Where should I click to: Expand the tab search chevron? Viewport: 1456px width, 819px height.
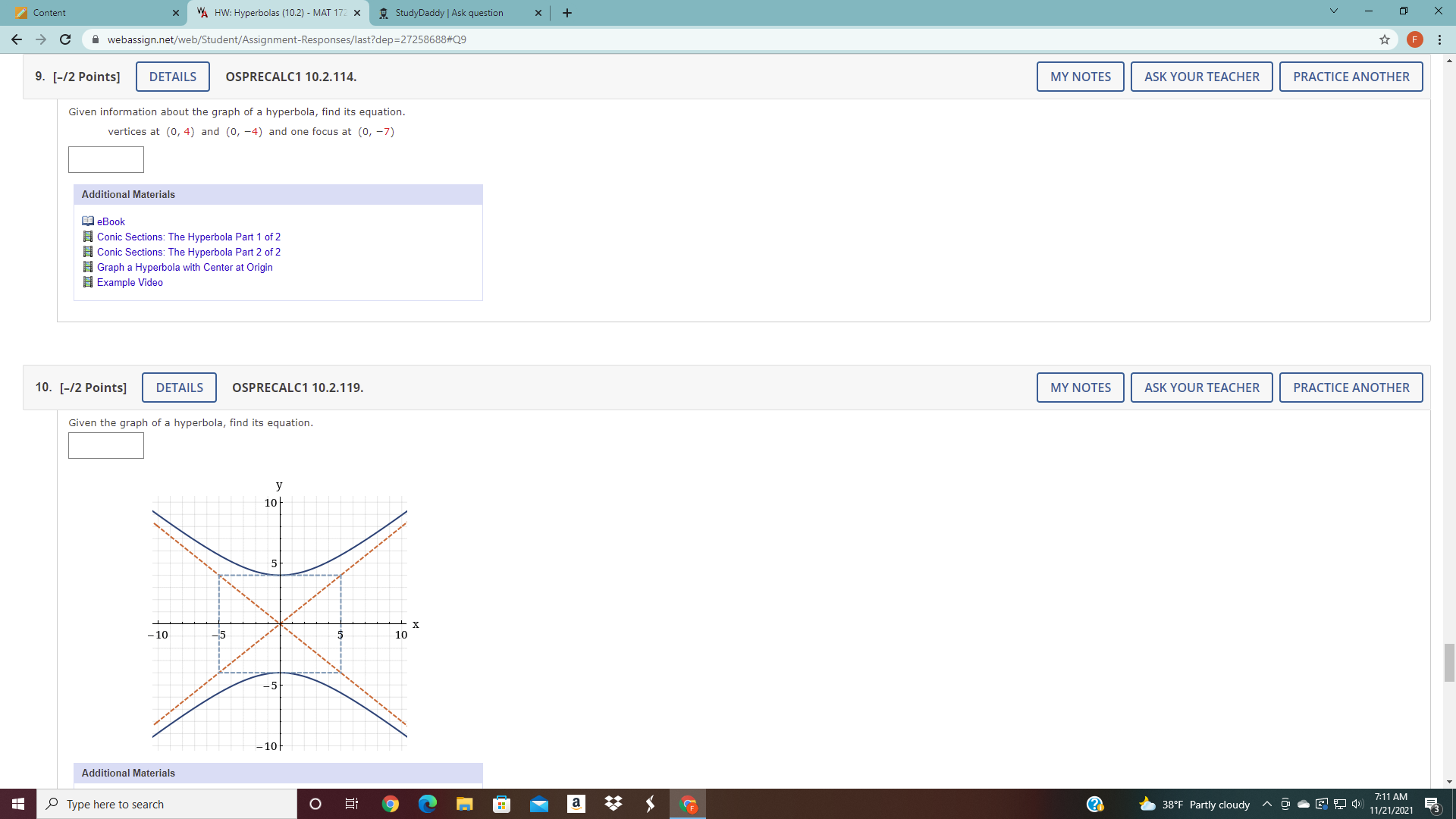click(x=1333, y=11)
